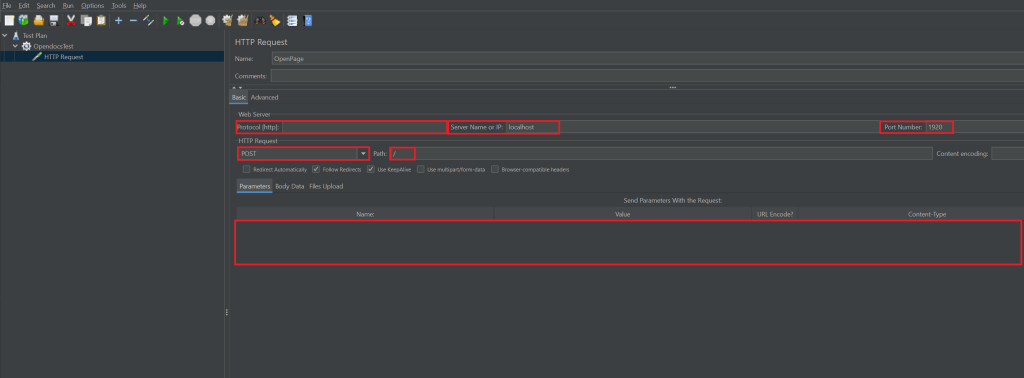Click the Stop test octagon icon

point(195,21)
